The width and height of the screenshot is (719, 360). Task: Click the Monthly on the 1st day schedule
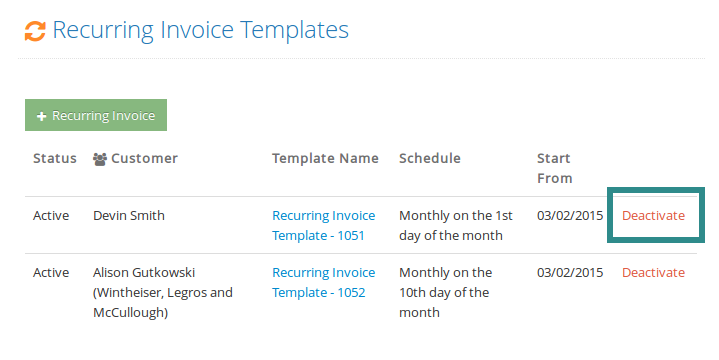coord(456,225)
